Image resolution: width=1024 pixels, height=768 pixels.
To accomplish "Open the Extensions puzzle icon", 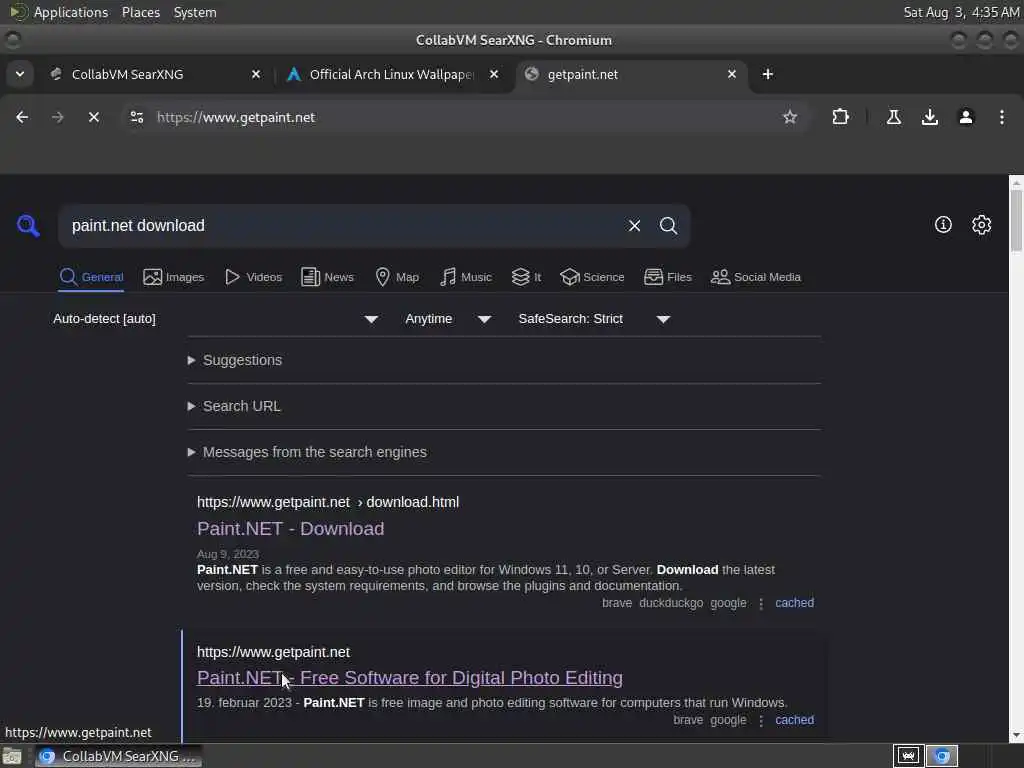I will tap(840, 117).
